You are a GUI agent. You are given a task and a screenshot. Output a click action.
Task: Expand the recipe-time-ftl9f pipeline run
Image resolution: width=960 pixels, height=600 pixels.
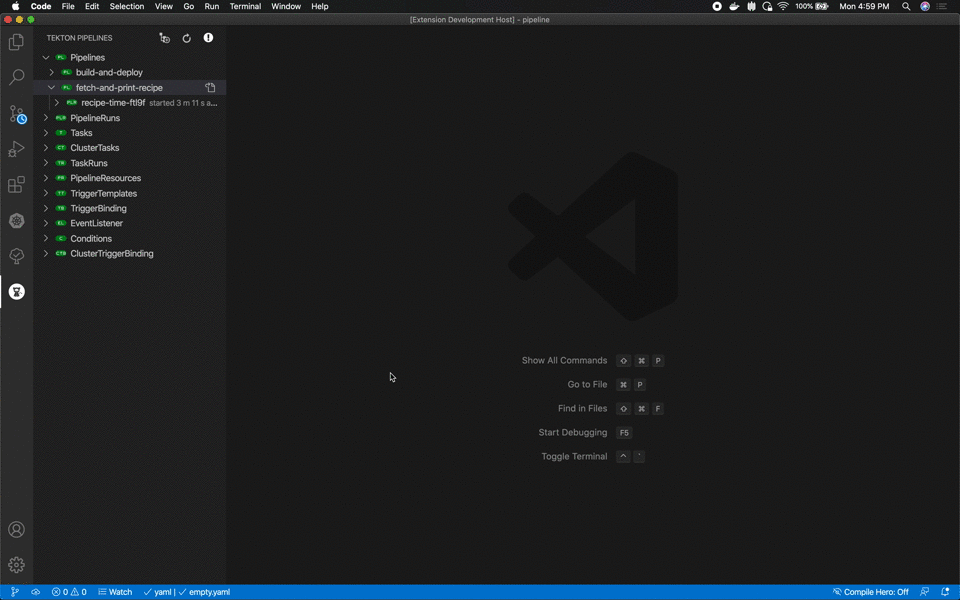[x=57, y=103]
